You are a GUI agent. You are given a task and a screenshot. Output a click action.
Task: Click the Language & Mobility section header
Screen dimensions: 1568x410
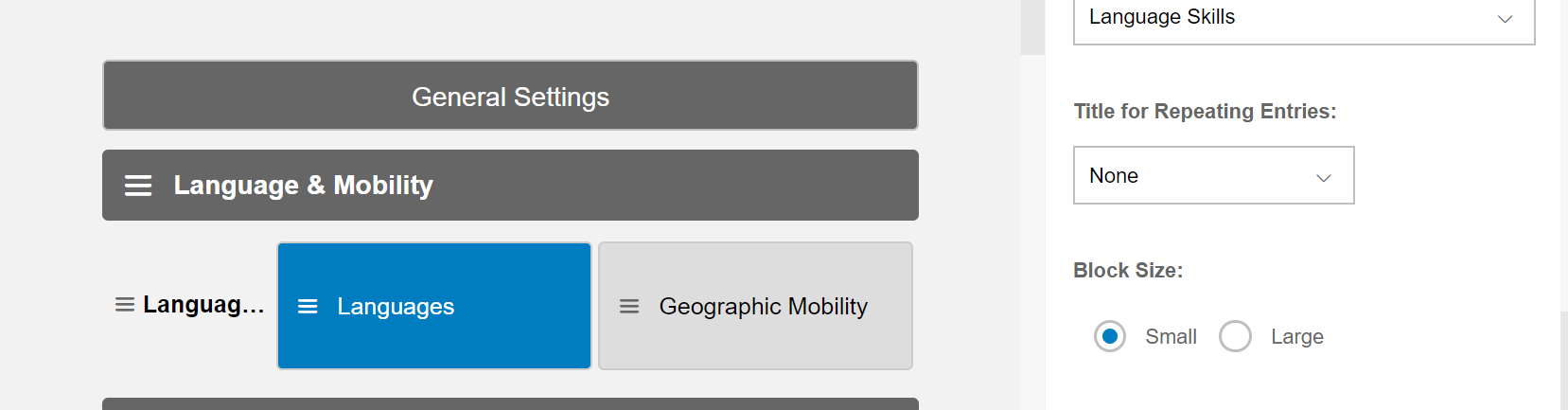pyautogui.click(x=510, y=186)
